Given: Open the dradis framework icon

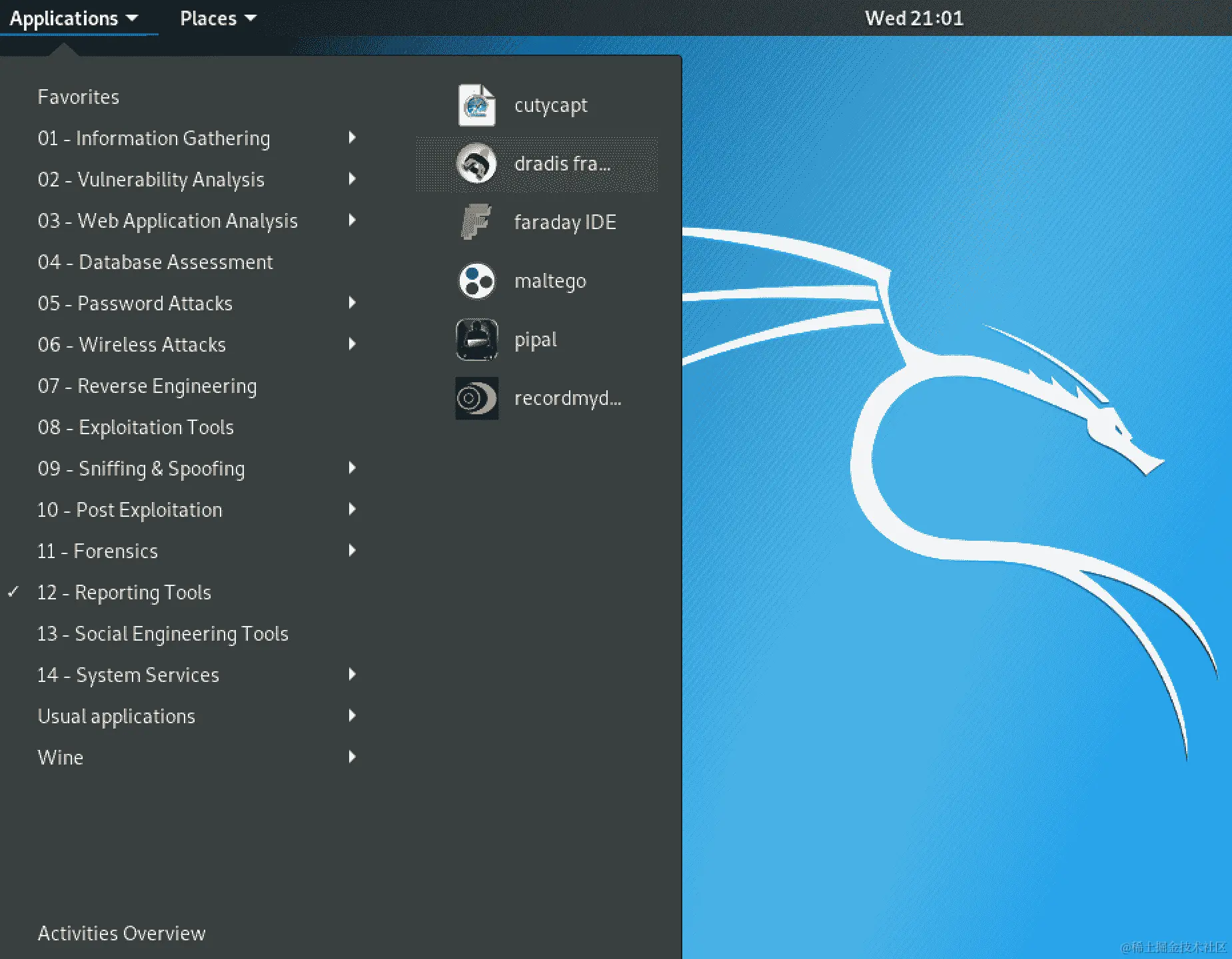Looking at the screenshot, I should click(476, 164).
